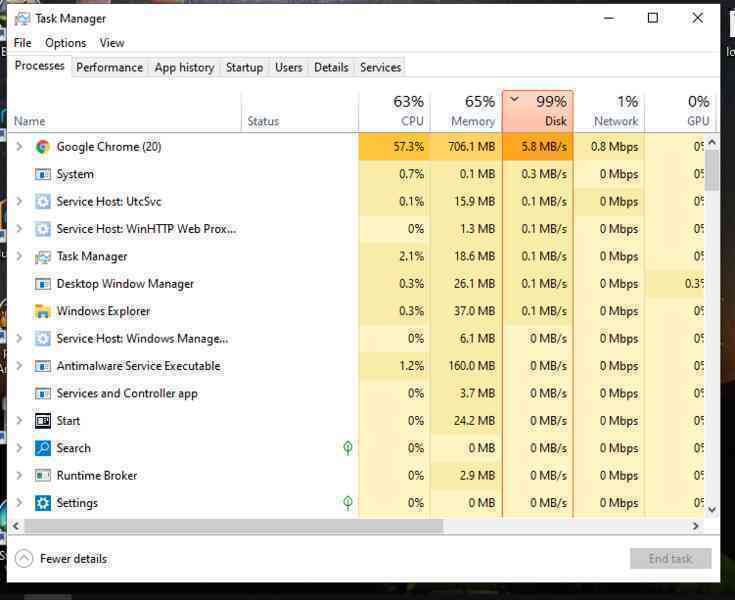This screenshot has height=600, width=735.
Task: Click the Desktop Window Manager icon
Action: pos(43,284)
